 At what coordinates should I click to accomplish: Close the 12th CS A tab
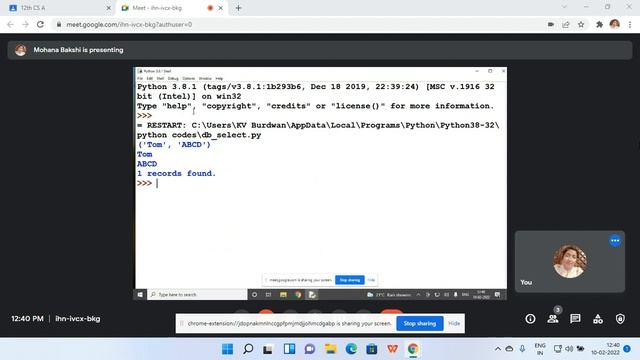[x=109, y=8]
